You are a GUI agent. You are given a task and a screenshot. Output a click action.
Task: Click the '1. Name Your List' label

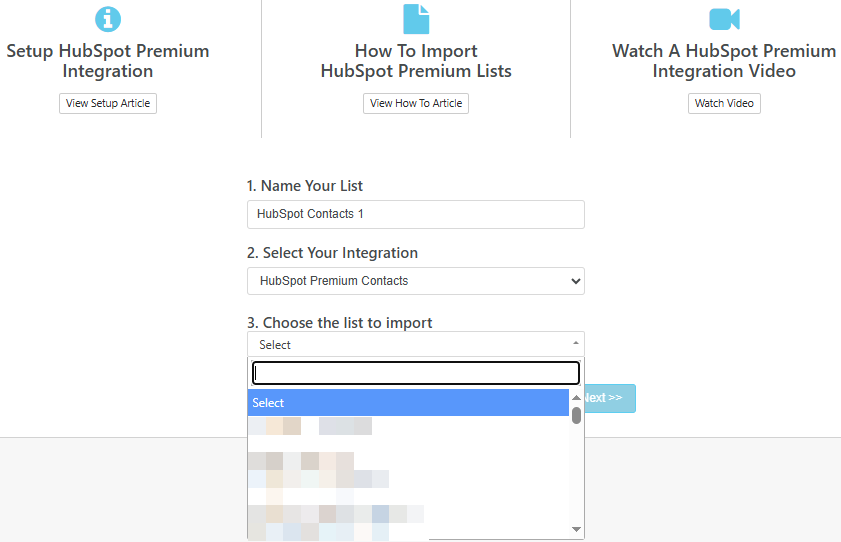tap(305, 185)
